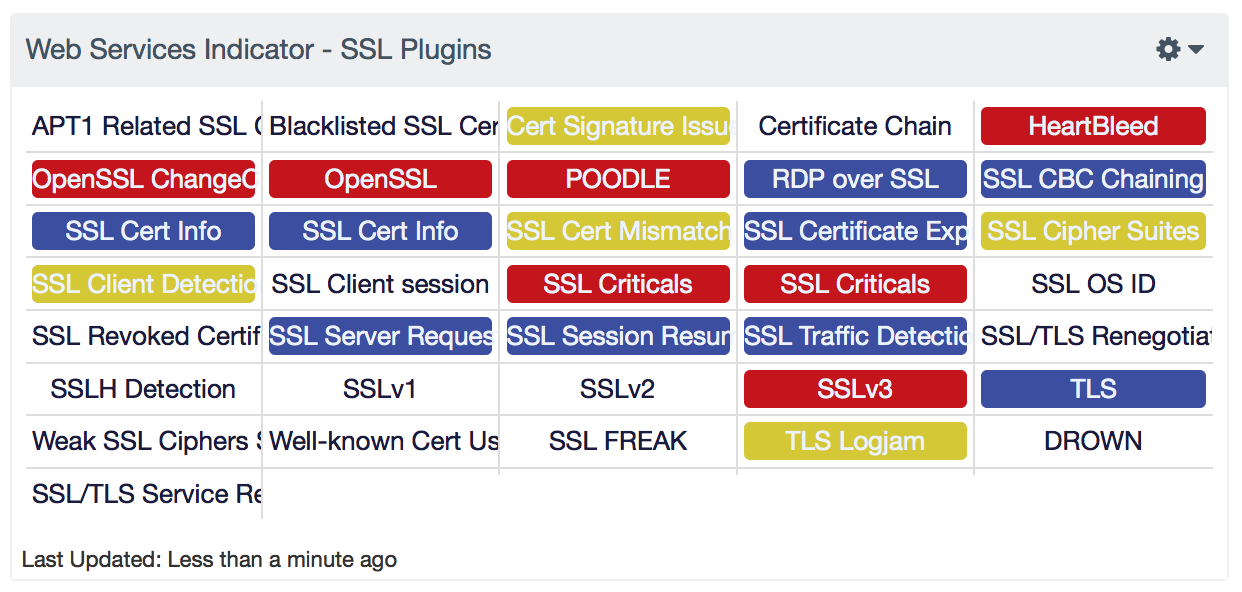The height and width of the screenshot is (592, 1242).
Task: Click the Last Updated status text
Action: 209,560
